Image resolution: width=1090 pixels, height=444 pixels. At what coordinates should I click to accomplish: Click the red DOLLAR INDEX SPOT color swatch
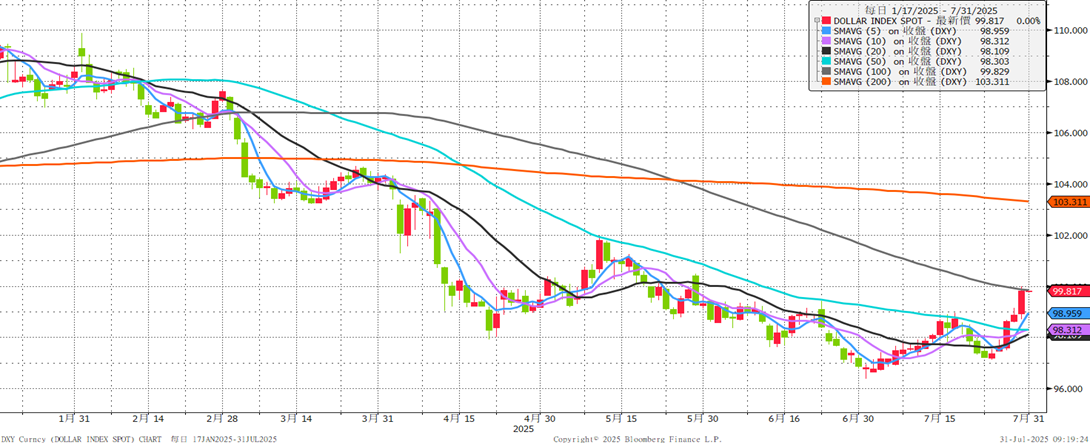click(827, 22)
